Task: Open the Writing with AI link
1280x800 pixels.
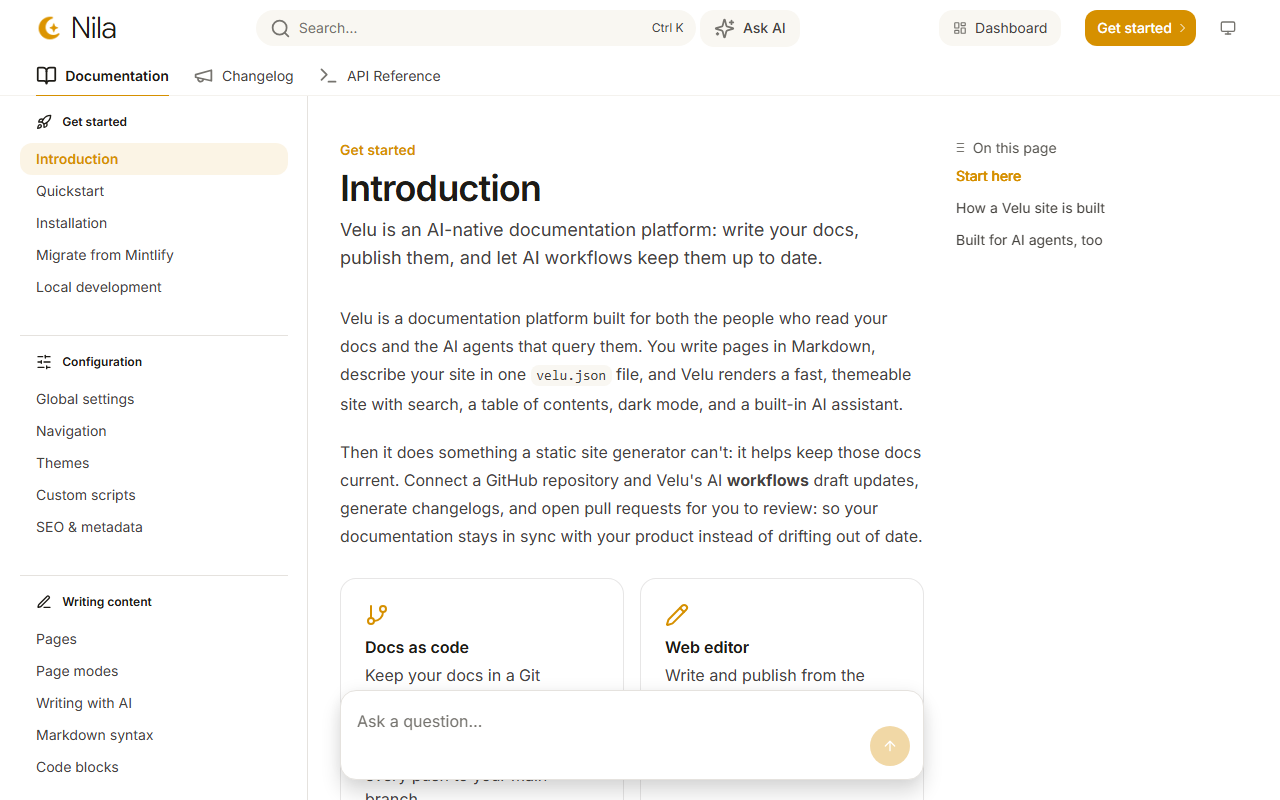Action: pyautogui.click(x=84, y=703)
